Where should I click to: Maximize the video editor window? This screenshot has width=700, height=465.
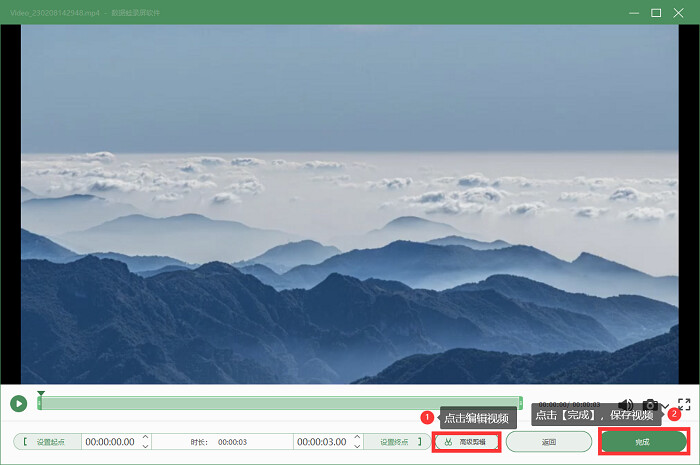point(656,13)
